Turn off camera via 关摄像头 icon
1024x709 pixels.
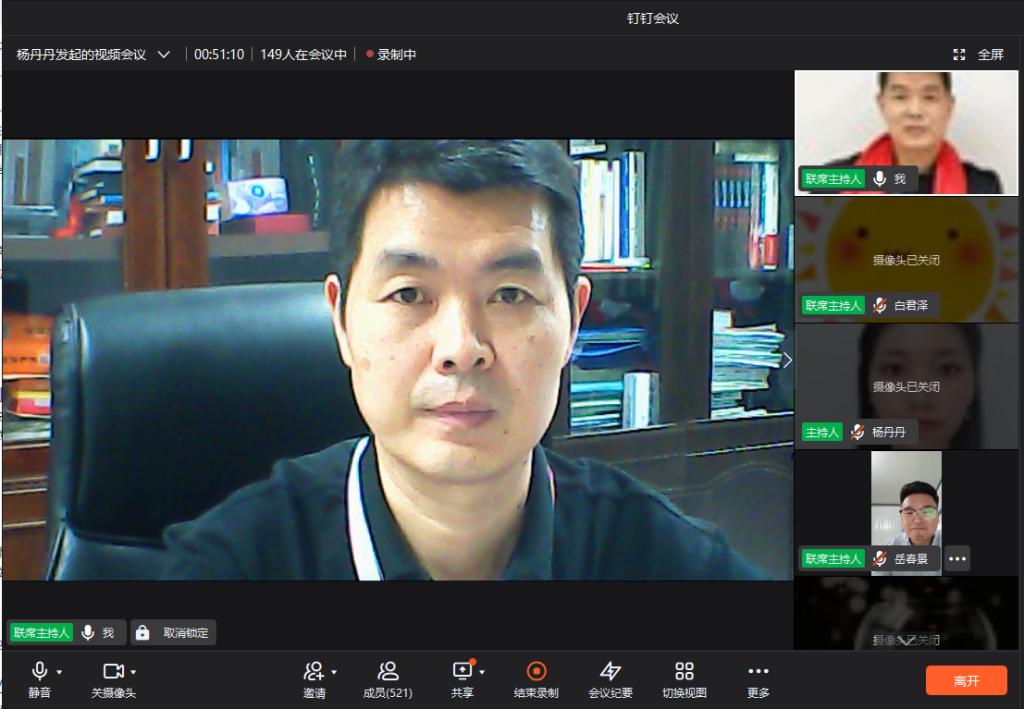click(x=113, y=671)
